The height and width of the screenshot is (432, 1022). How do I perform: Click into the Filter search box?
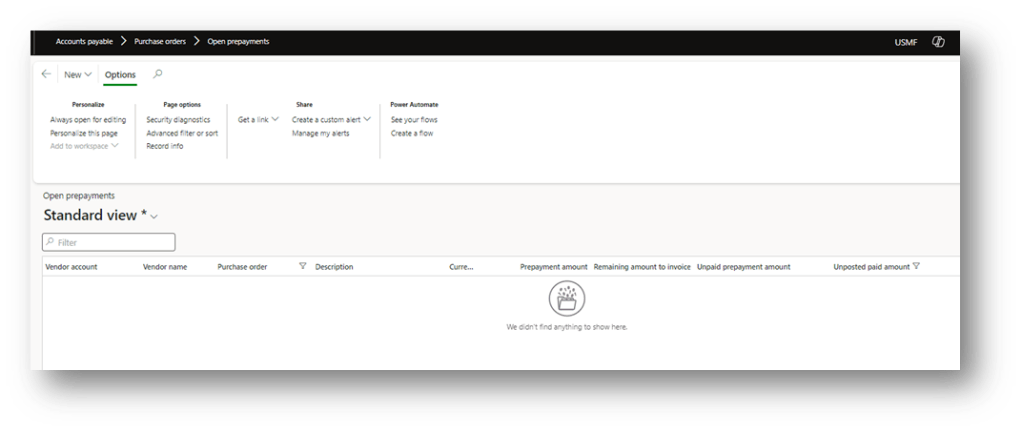click(x=109, y=242)
